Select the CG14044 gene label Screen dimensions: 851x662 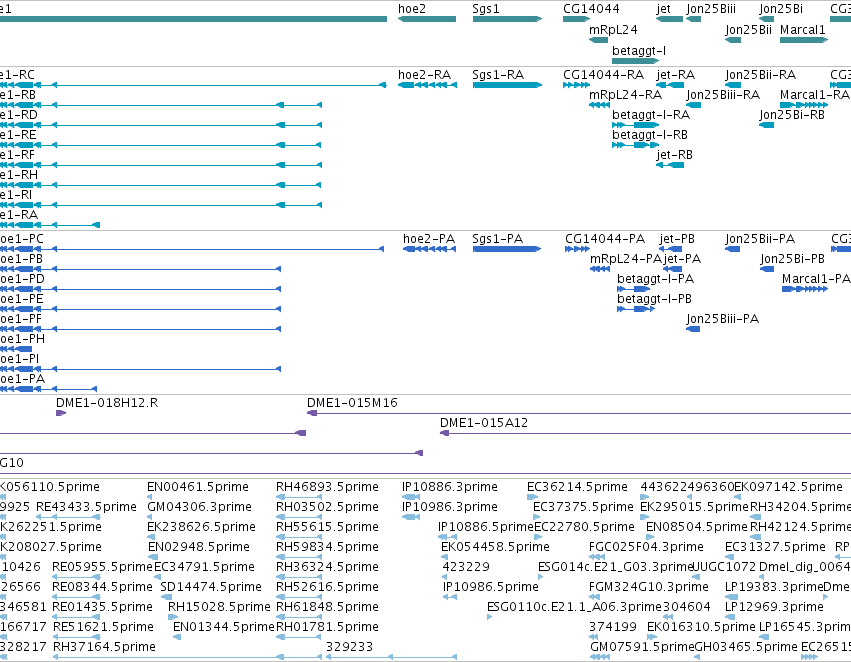[591, 9]
